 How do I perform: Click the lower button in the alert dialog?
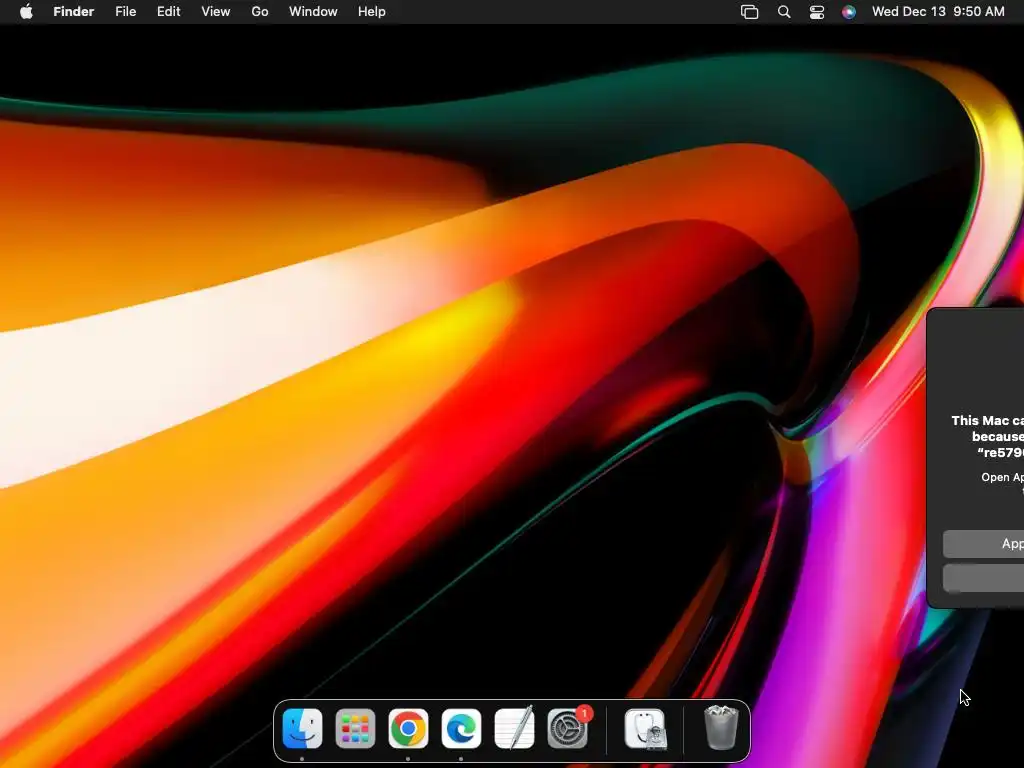984,579
